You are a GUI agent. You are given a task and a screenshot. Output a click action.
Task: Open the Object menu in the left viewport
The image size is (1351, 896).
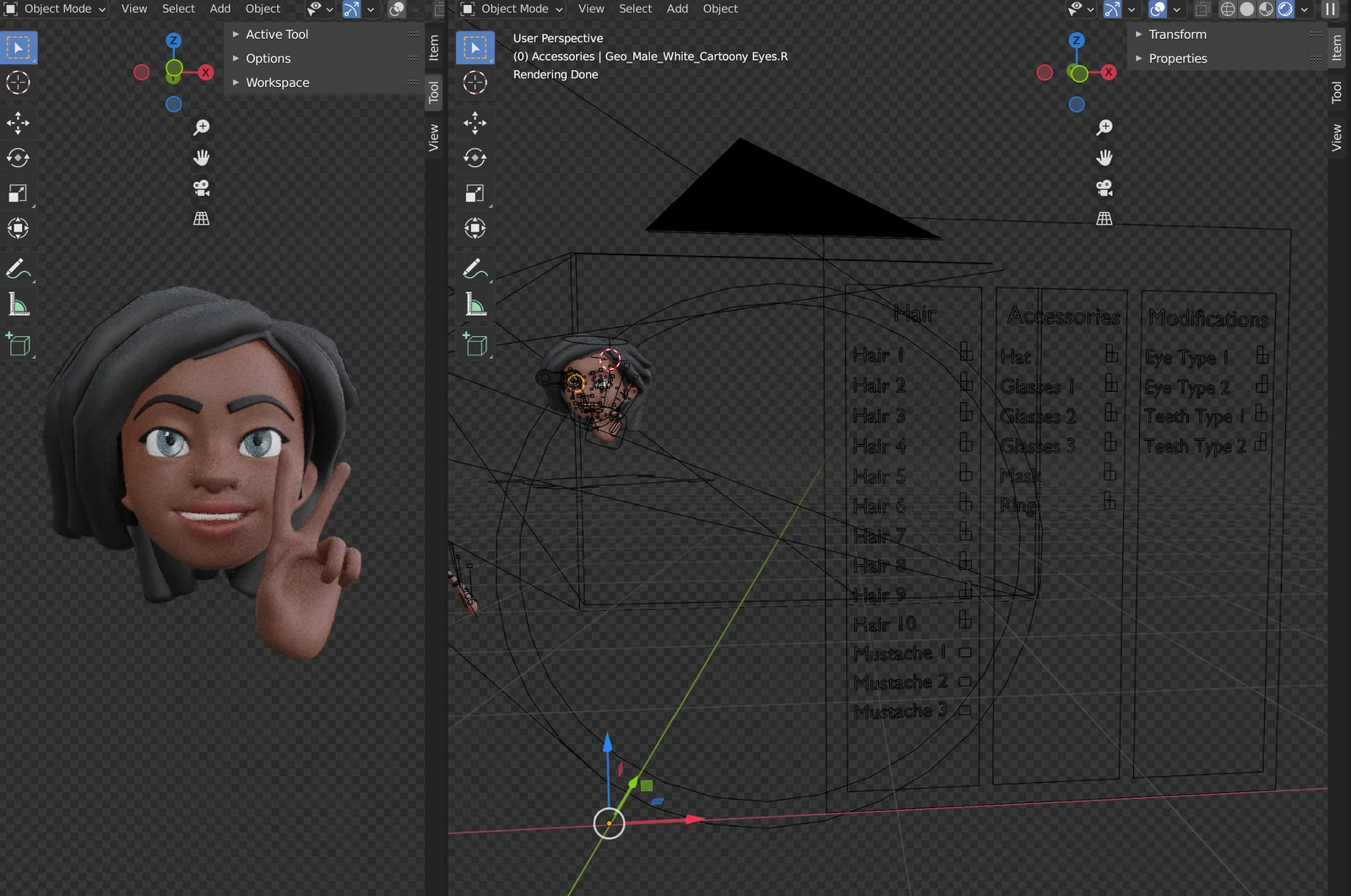tap(263, 8)
